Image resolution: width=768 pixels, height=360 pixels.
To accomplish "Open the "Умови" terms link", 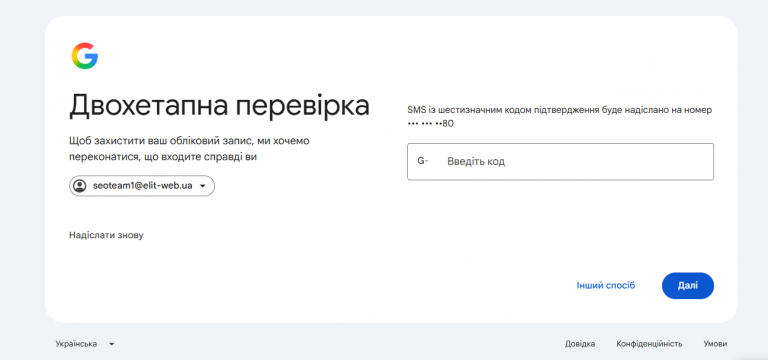I will (715, 344).
